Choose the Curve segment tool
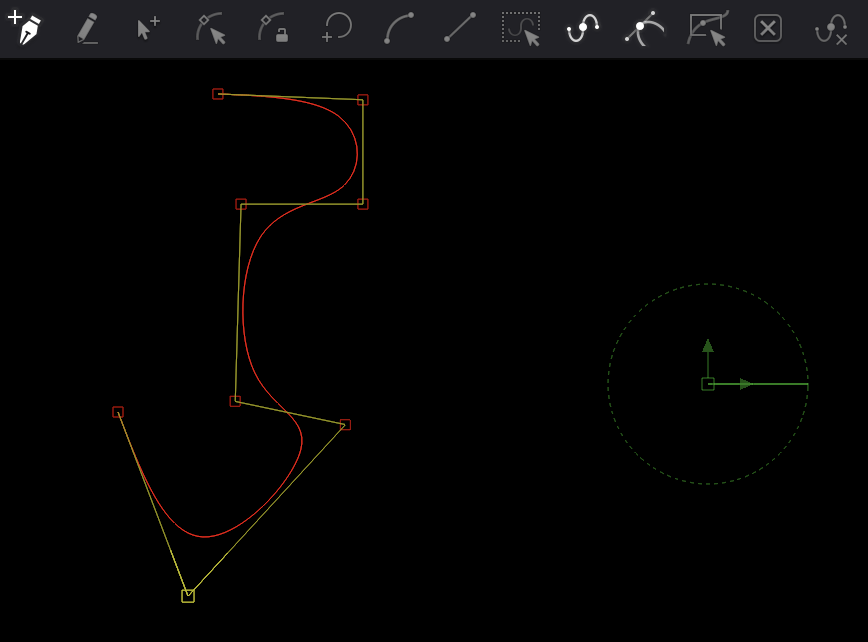The width and height of the screenshot is (868, 642). [399, 28]
